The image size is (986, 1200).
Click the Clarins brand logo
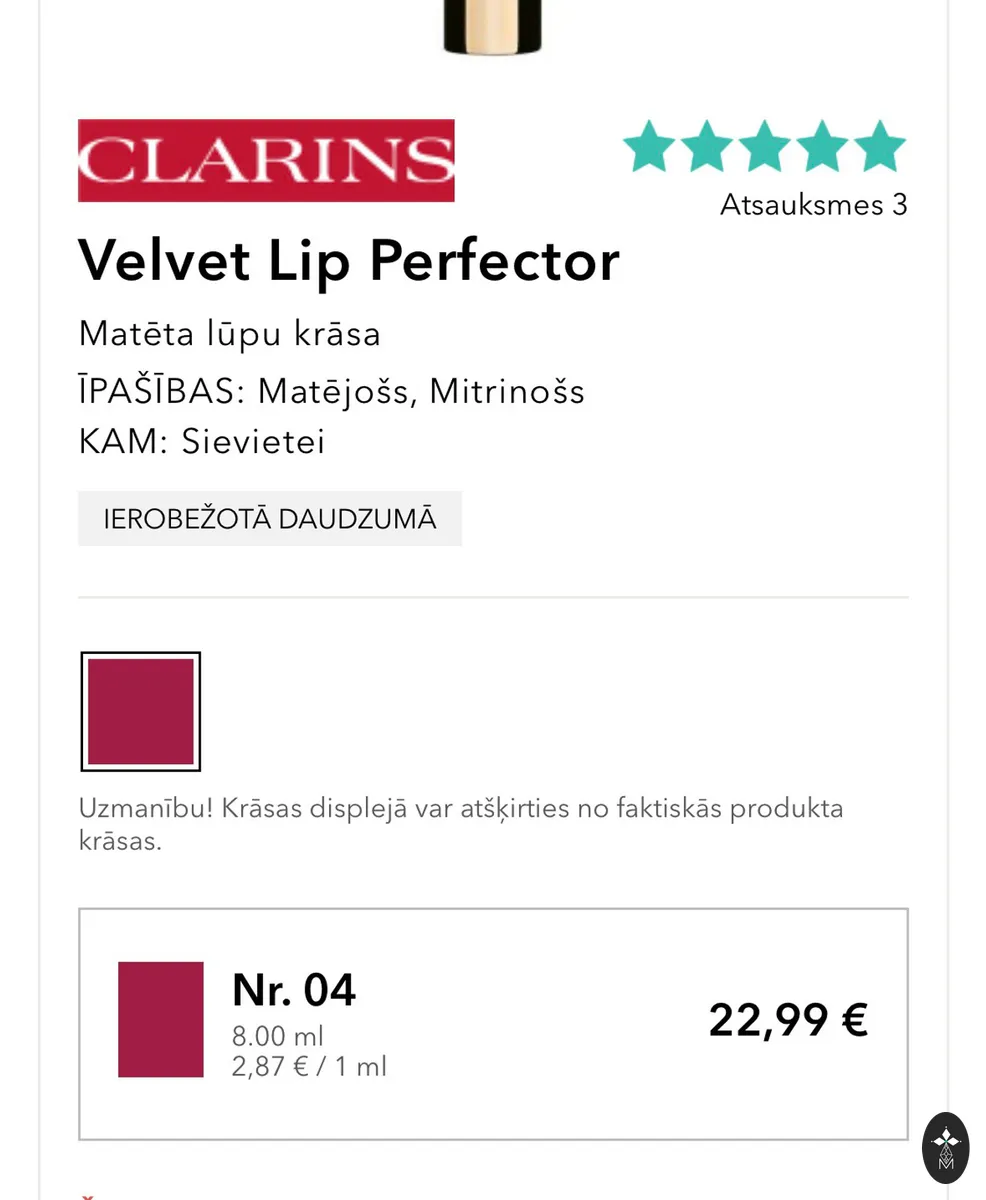click(266, 161)
